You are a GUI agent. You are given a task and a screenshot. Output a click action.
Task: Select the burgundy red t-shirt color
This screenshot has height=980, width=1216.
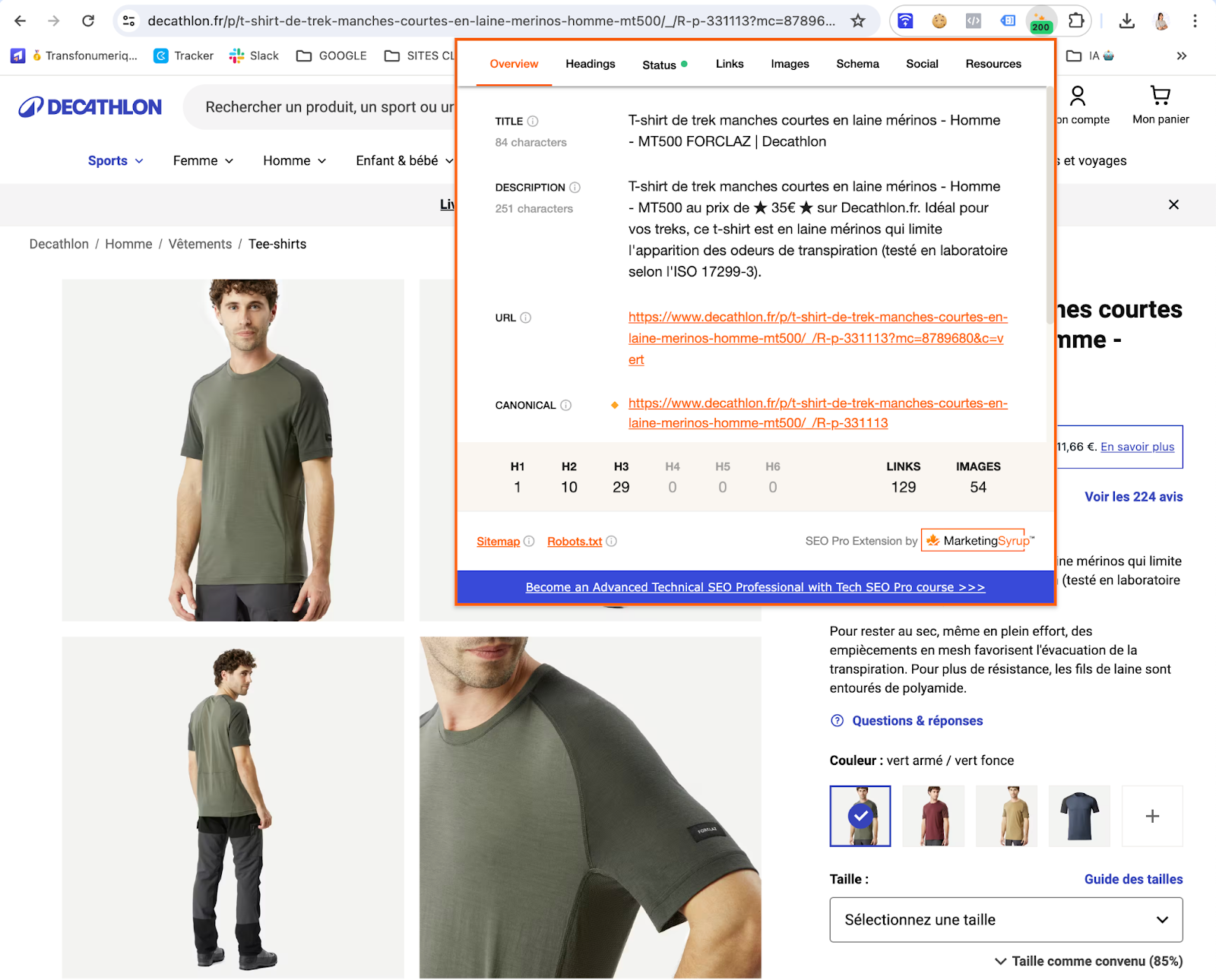[933, 816]
